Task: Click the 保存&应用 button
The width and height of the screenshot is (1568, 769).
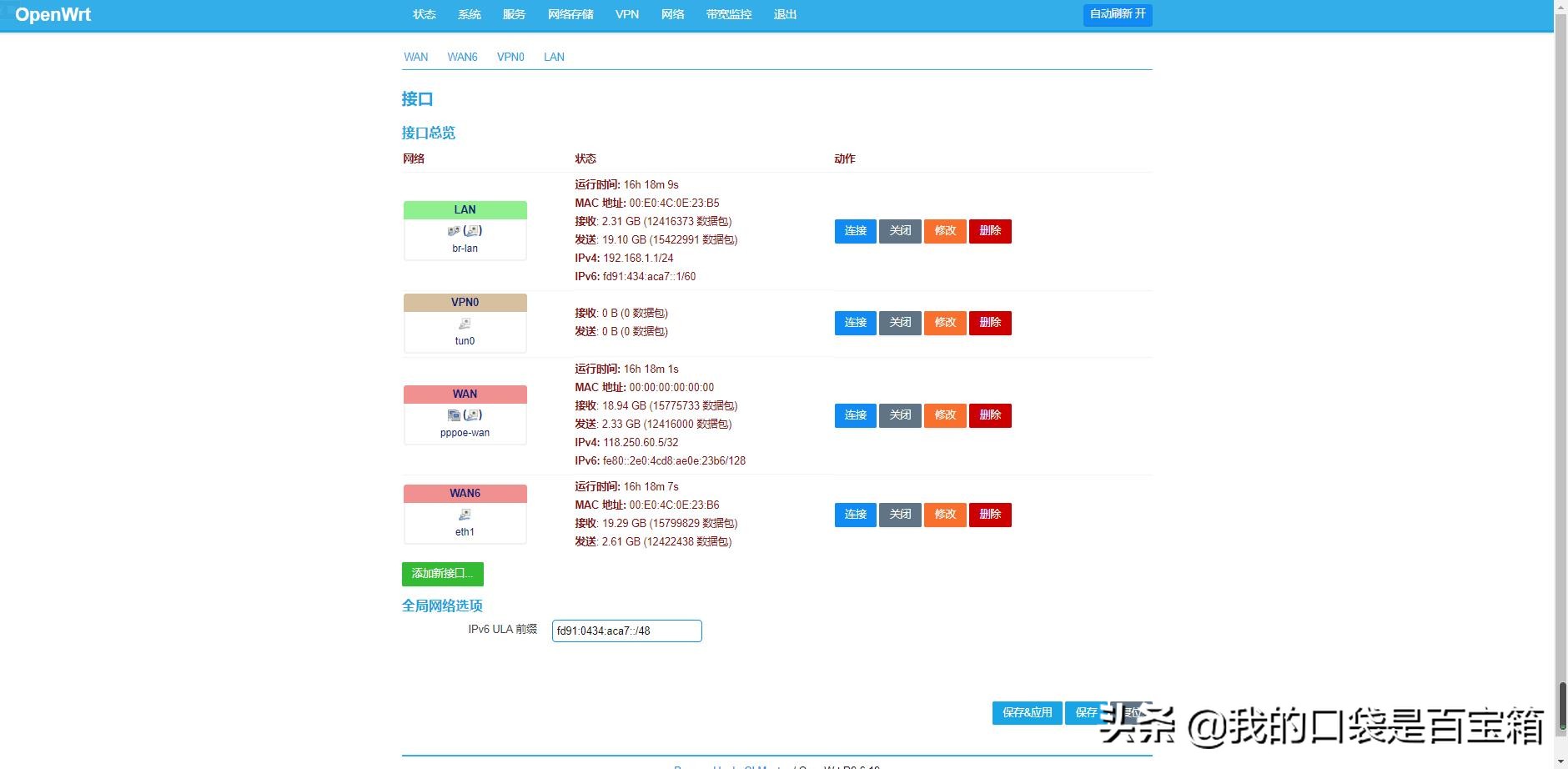Action: [1027, 712]
